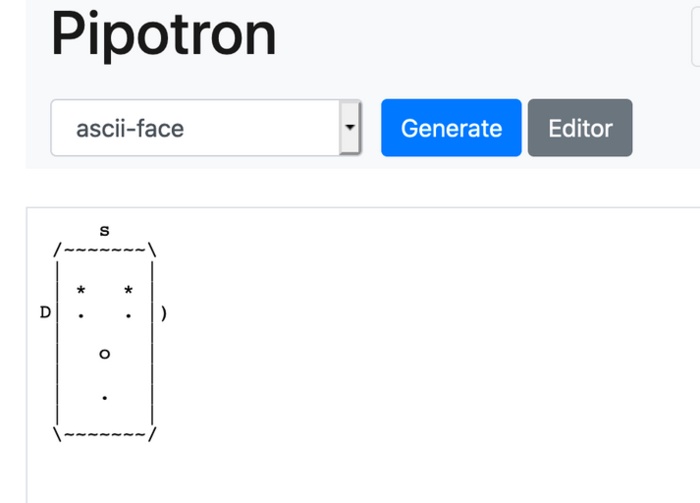Click the right asterisk eye
The height and width of the screenshot is (503, 700).
point(129,290)
